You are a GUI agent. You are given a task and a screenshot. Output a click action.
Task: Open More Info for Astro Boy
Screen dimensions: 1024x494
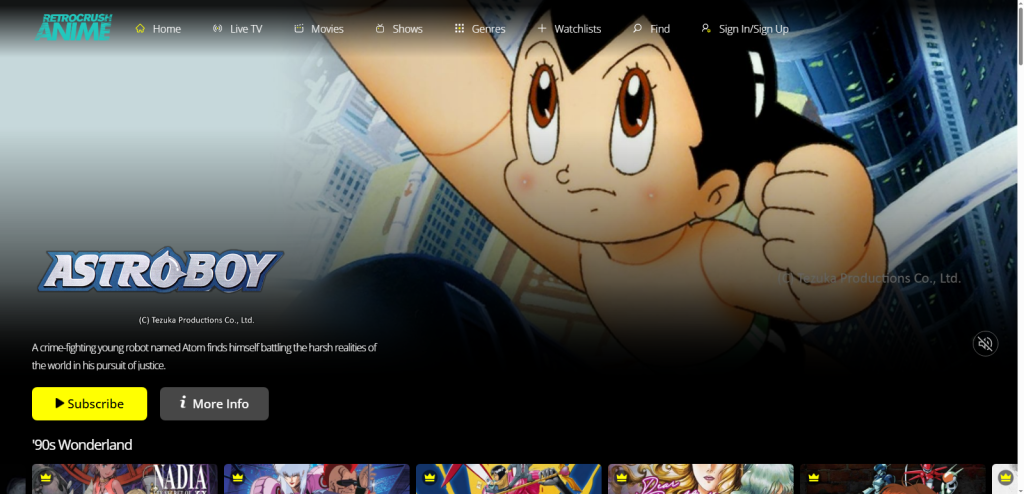[214, 404]
